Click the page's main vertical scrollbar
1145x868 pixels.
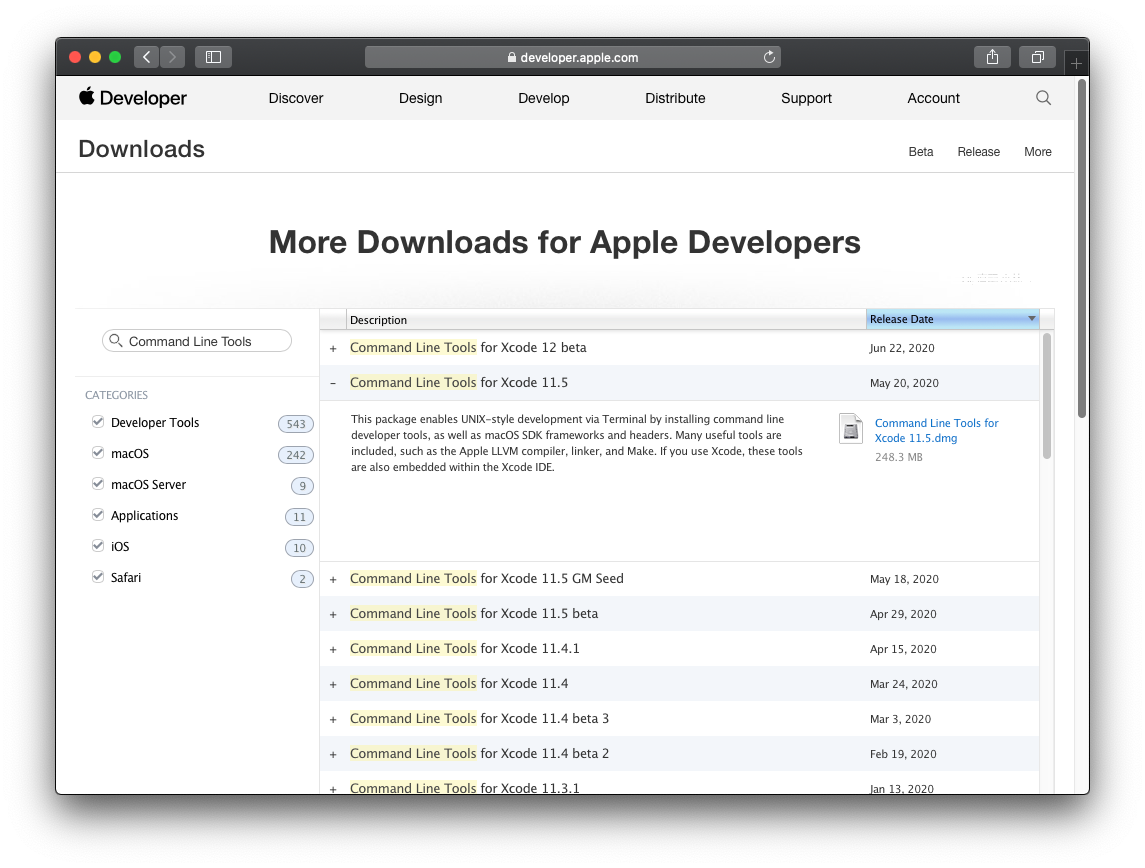click(1082, 248)
